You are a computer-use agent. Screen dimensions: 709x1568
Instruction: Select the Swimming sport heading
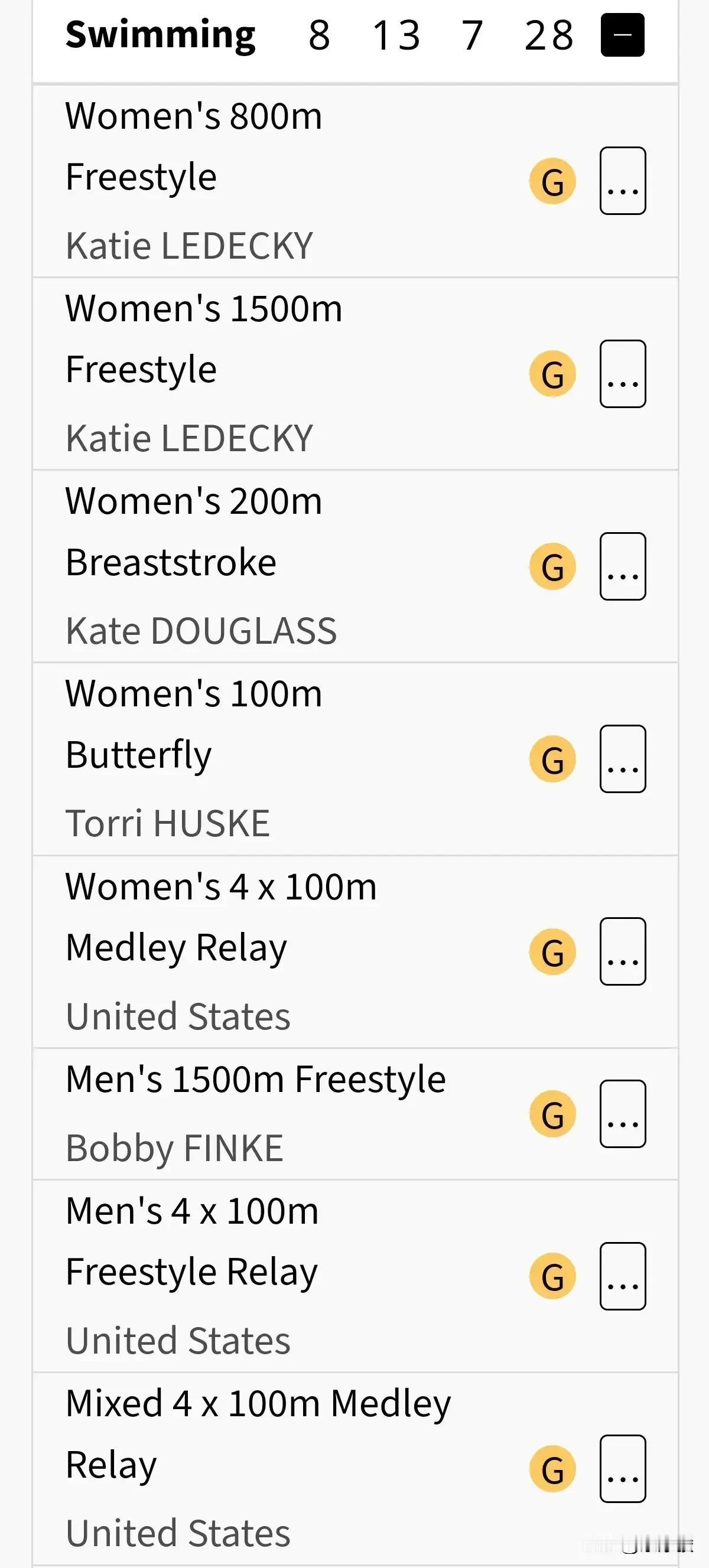coord(160,35)
